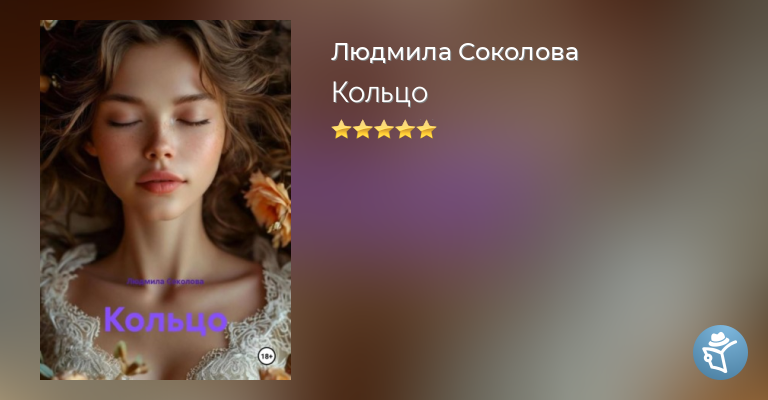Click the fifth rating star
The height and width of the screenshot is (400, 768).
point(427,130)
